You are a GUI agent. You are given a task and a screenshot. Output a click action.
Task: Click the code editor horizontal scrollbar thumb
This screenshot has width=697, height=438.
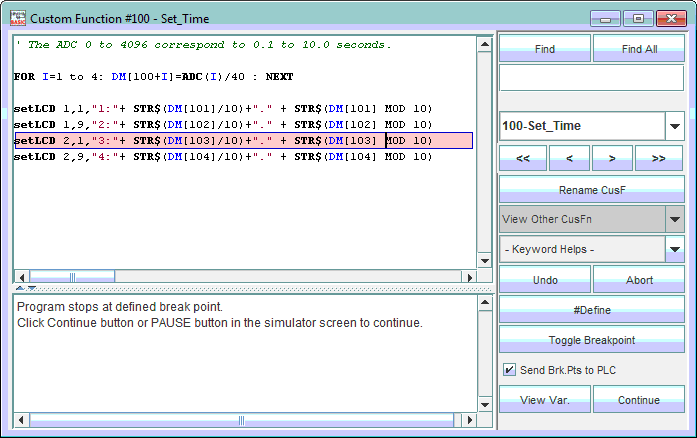click(72, 277)
